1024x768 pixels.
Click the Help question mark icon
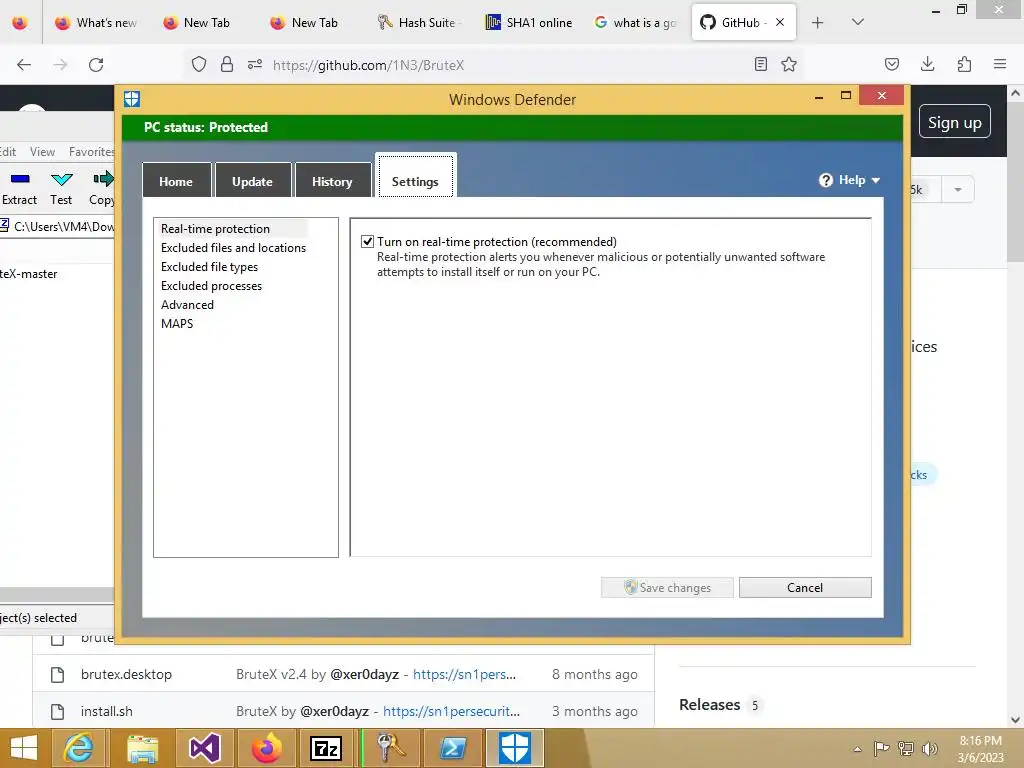coord(825,180)
